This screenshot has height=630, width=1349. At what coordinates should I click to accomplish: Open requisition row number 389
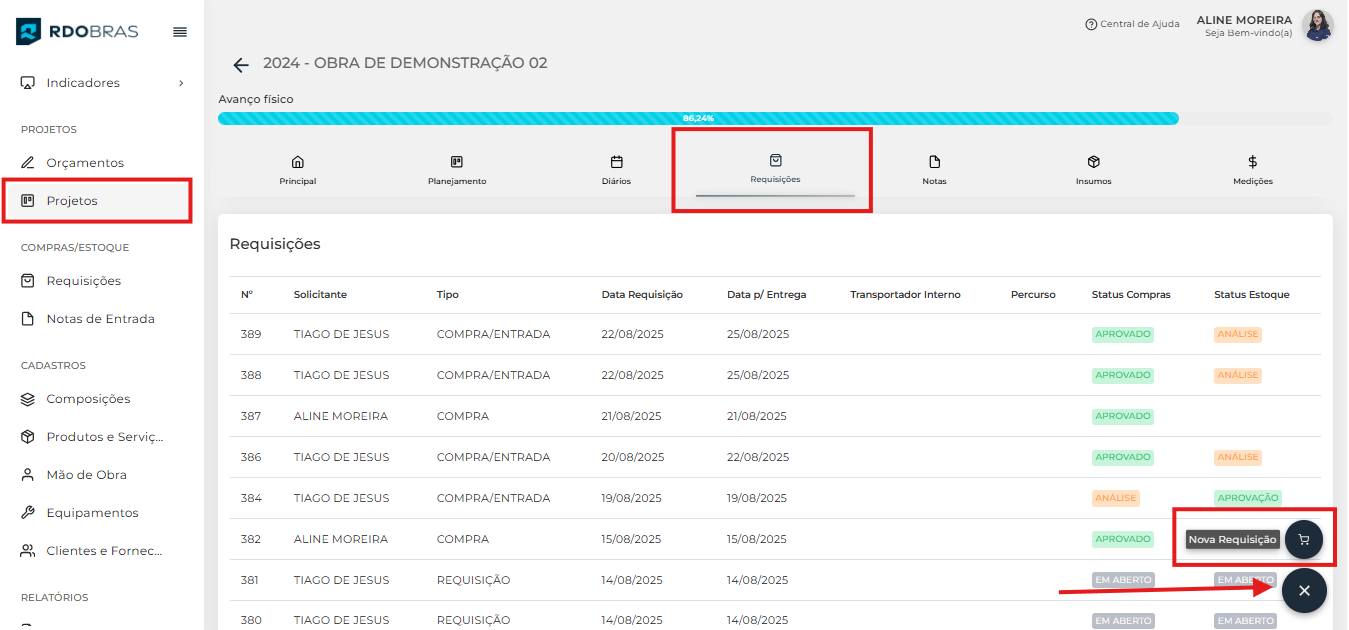250,334
